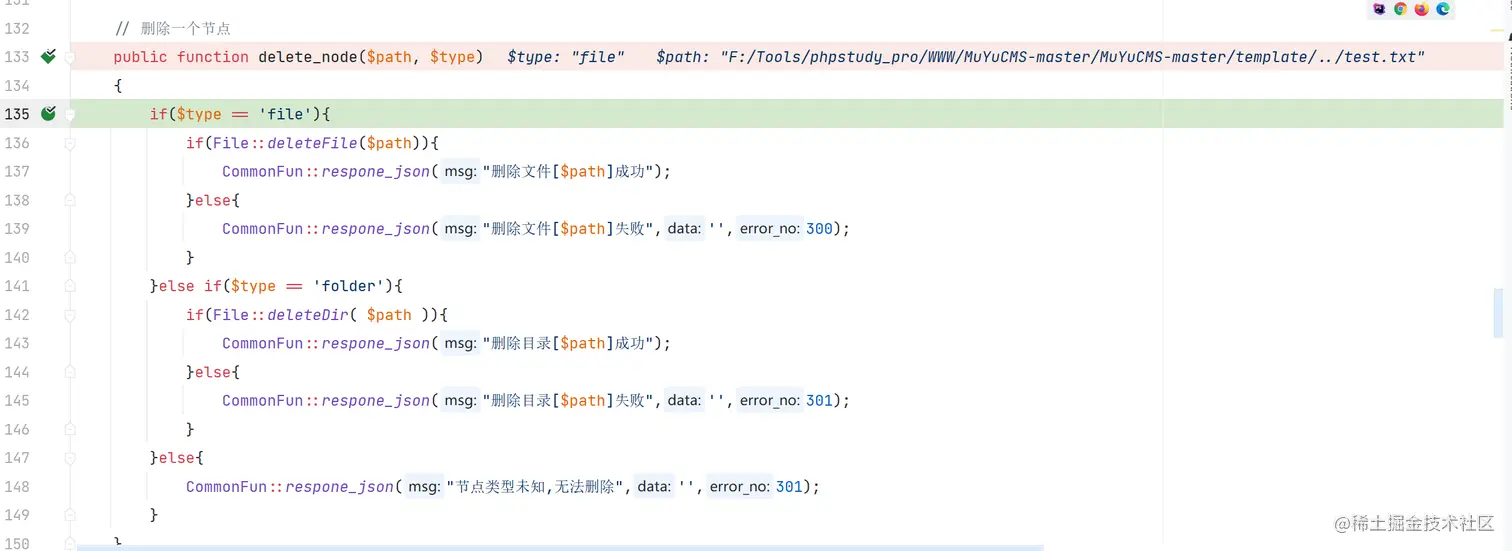Image resolution: width=1512 pixels, height=551 pixels.
Task: Click line number 148 in the gutter
Action: [17, 487]
